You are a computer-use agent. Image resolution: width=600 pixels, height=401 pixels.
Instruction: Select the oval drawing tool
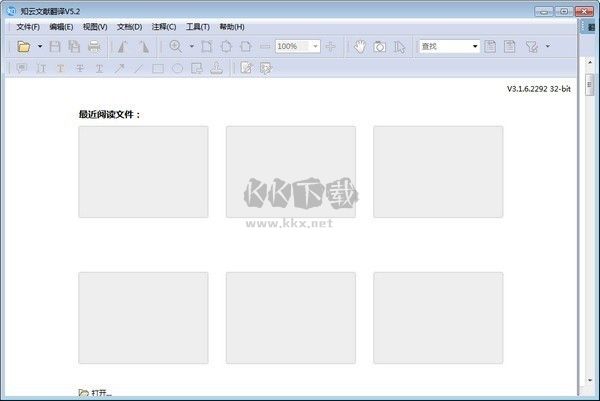[177, 68]
